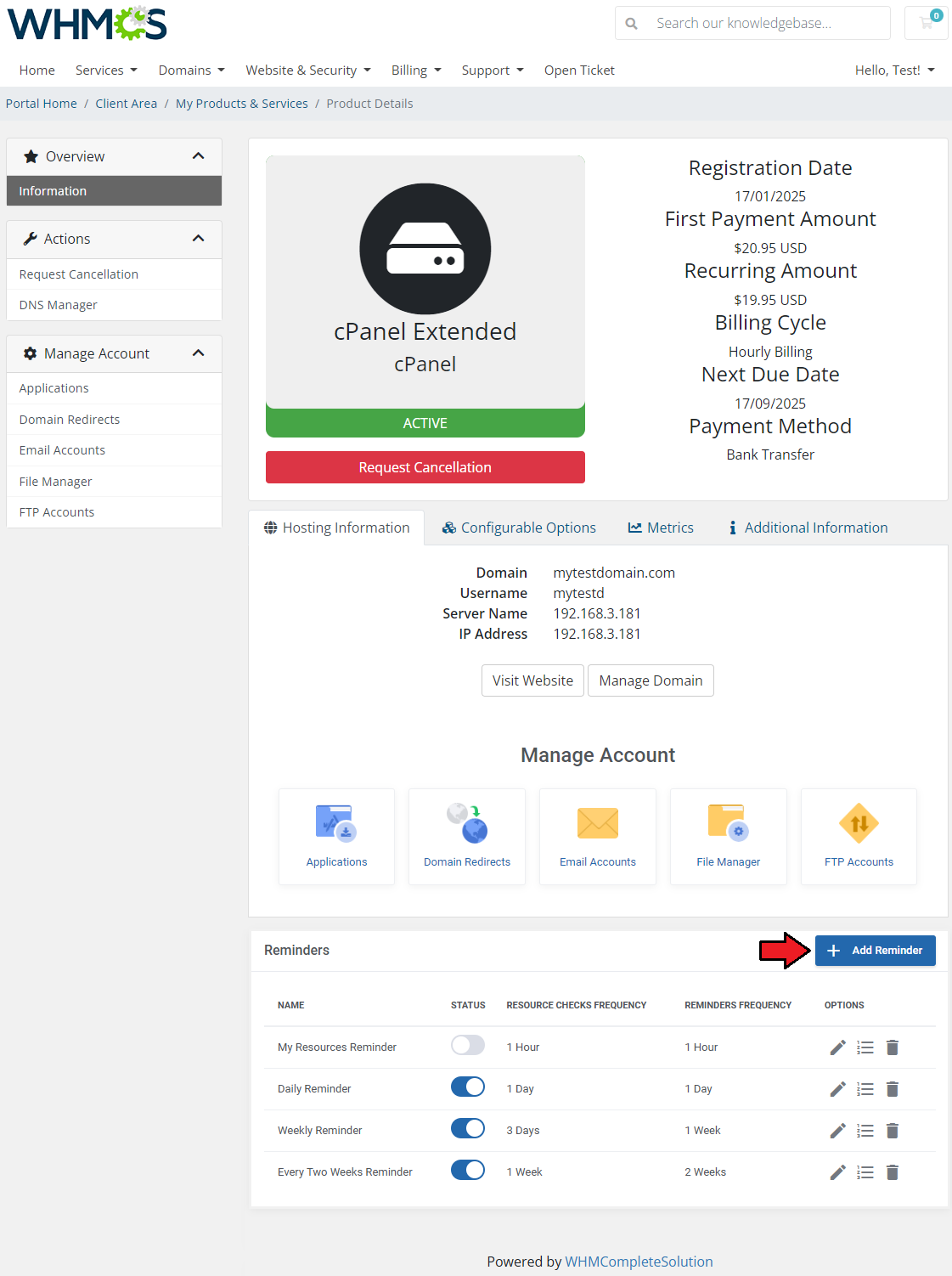Open the Domains dropdown menu
This screenshot has width=952, height=1276.
click(191, 71)
